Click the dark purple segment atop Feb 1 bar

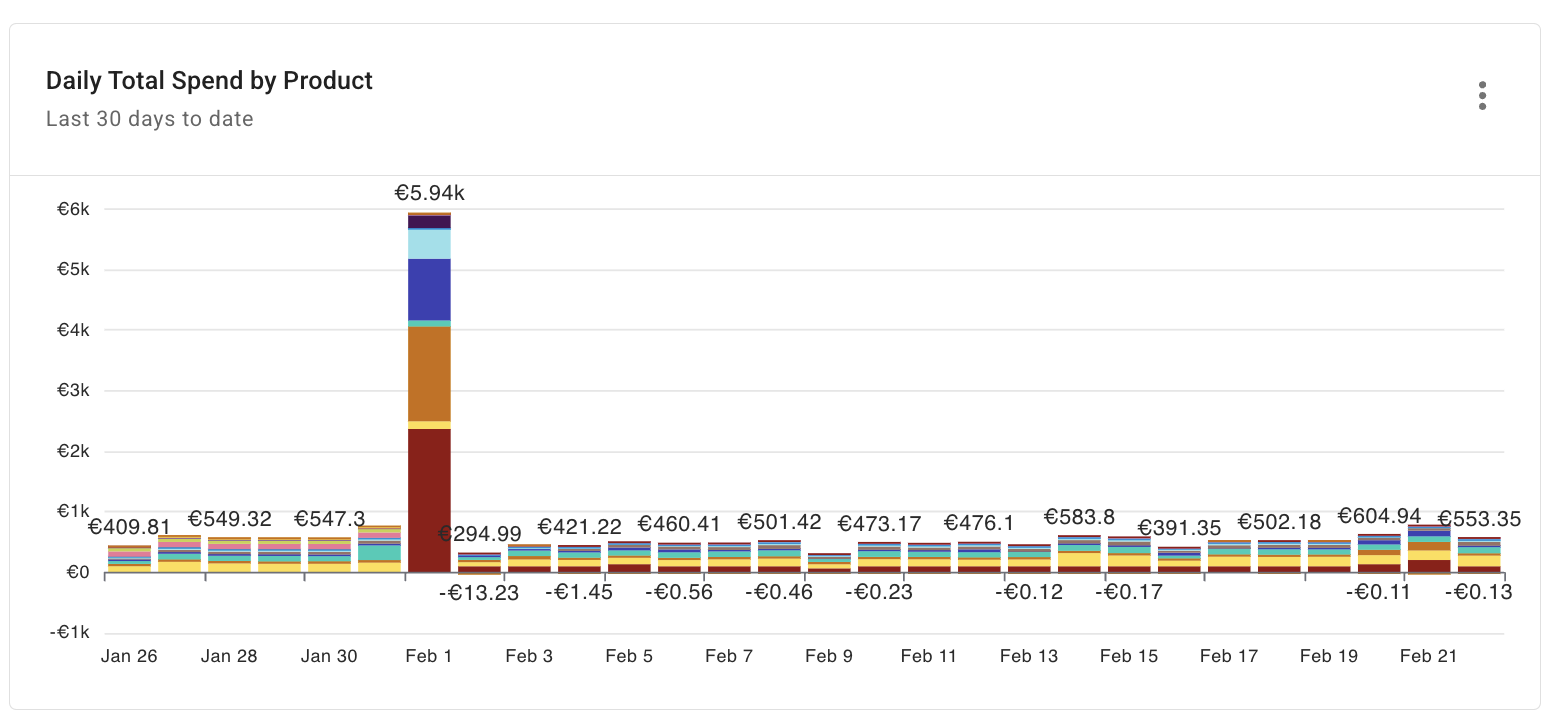(x=430, y=221)
